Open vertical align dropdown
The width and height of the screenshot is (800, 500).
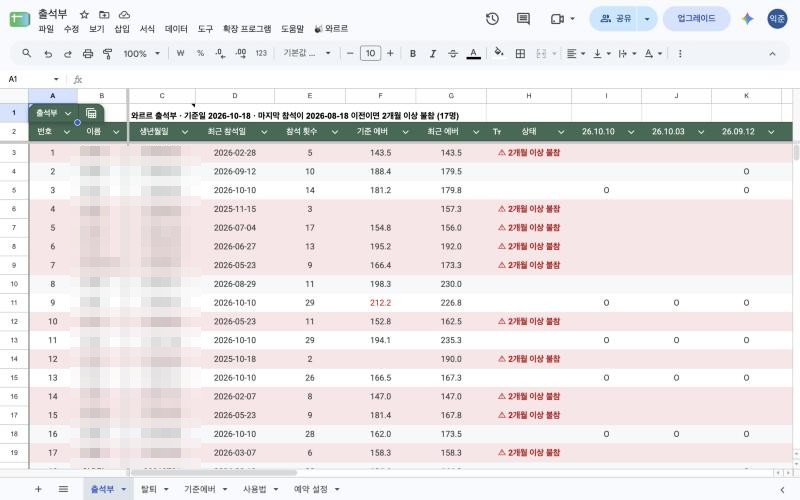[x=602, y=53]
